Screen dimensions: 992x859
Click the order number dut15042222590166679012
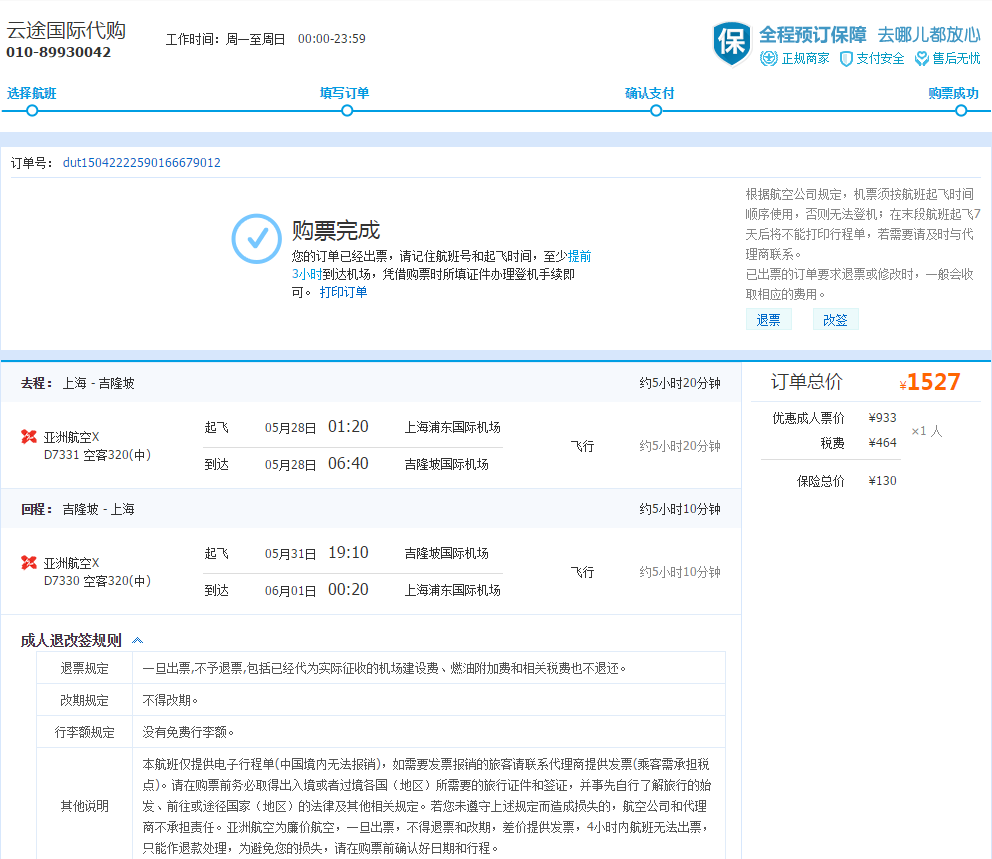click(x=141, y=163)
